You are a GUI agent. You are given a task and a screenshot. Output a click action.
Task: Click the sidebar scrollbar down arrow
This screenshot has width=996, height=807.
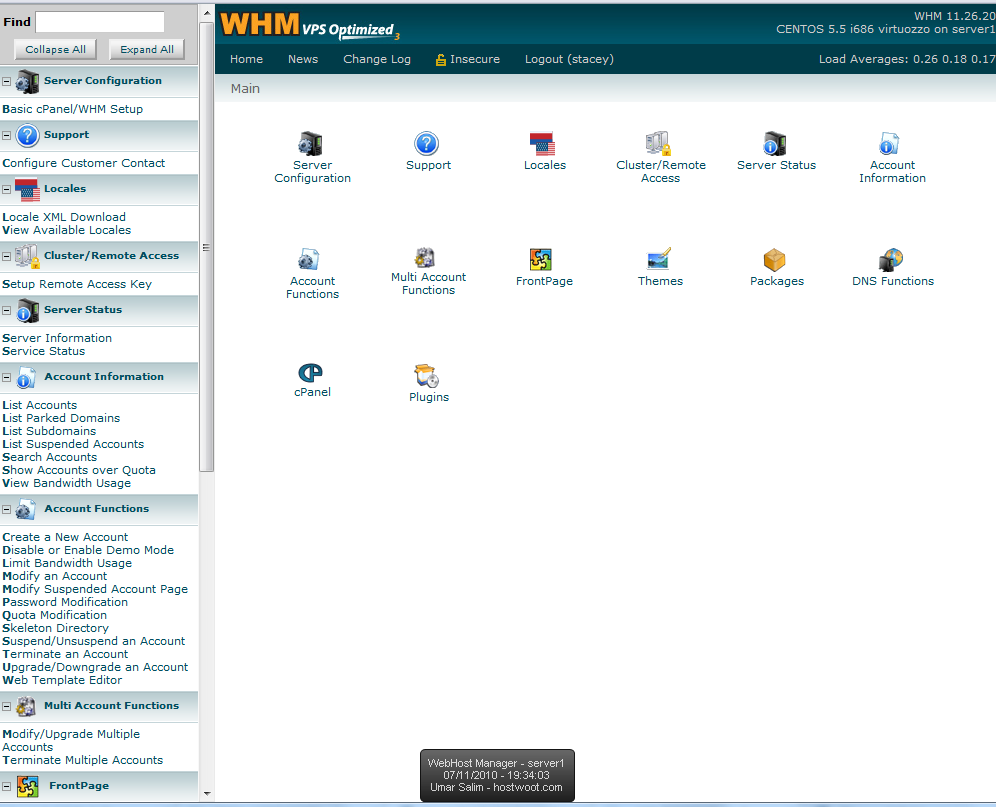pyautogui.click(x=206, y=793)
